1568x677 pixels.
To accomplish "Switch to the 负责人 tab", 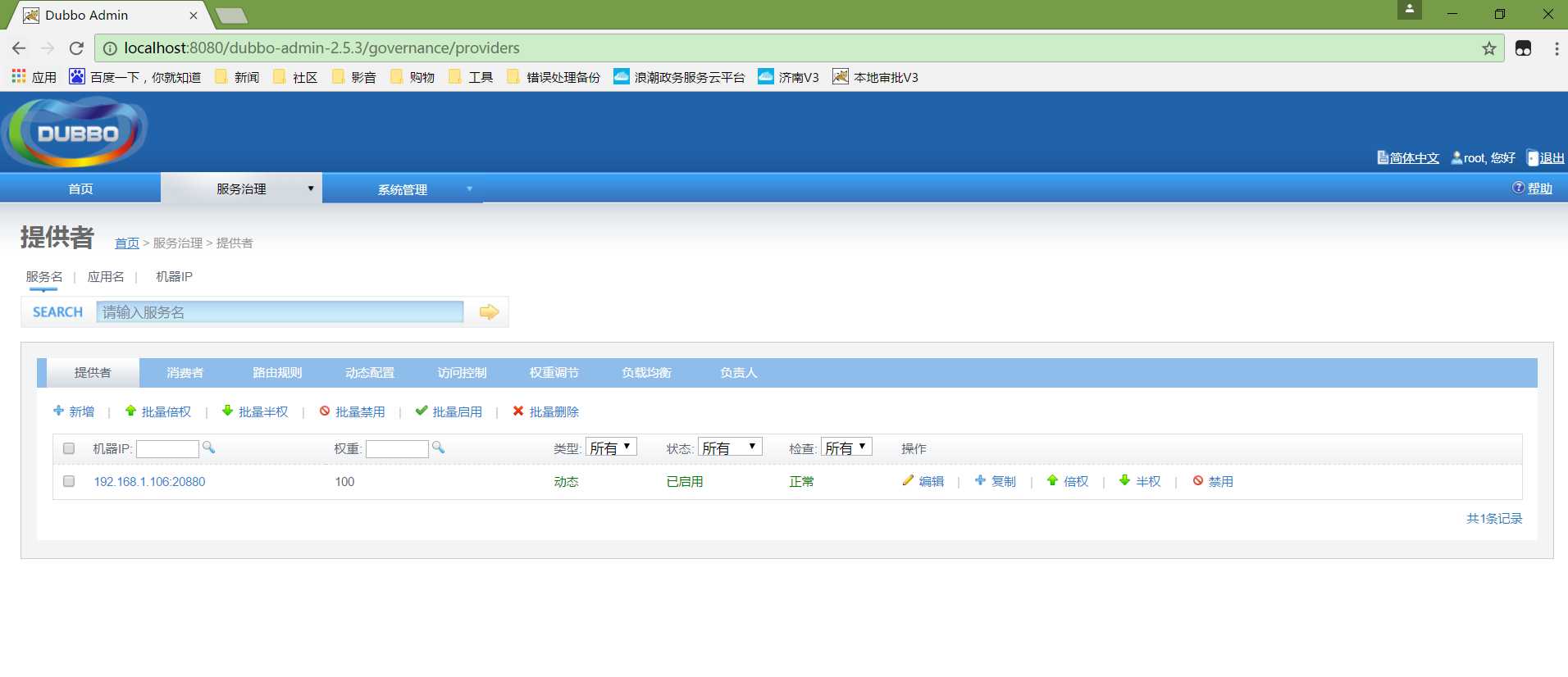I will click(739, 373).
